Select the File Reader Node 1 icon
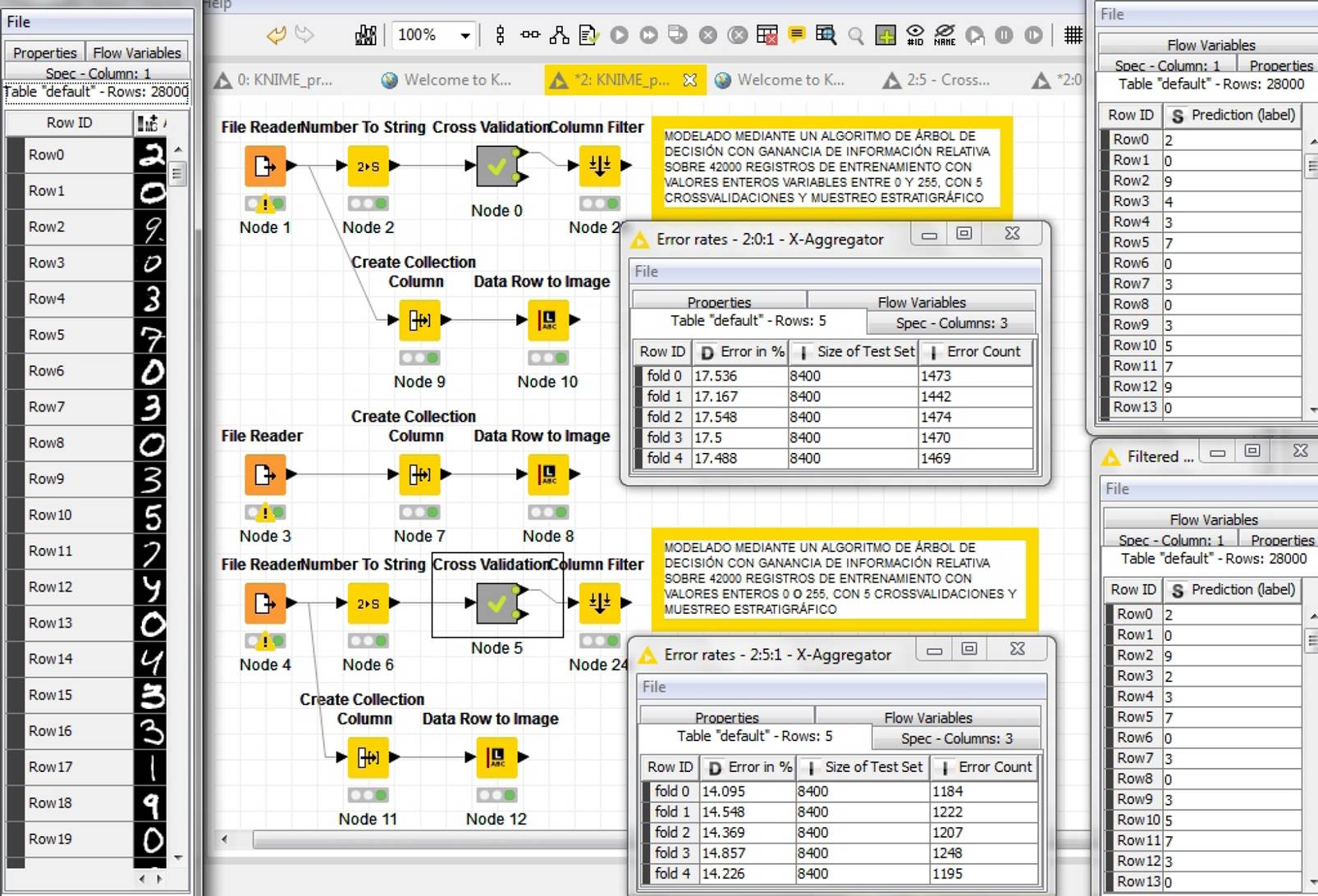The height and width of the screenshot is (896, 1318). tap(265, 167)
